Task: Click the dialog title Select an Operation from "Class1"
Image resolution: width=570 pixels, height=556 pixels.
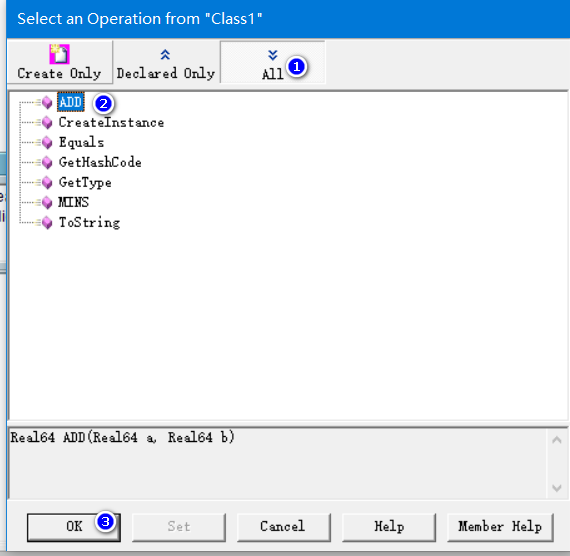Action: [x=140, y=19]
